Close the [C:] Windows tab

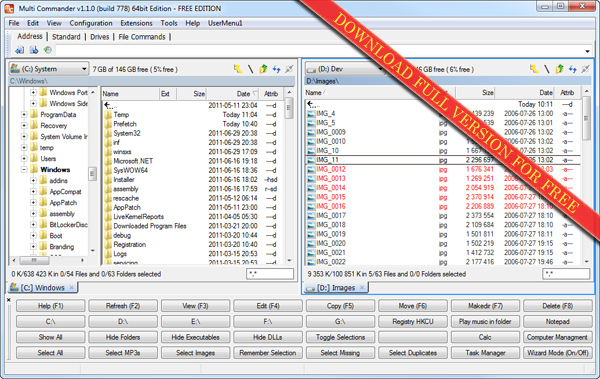point(72,288)
